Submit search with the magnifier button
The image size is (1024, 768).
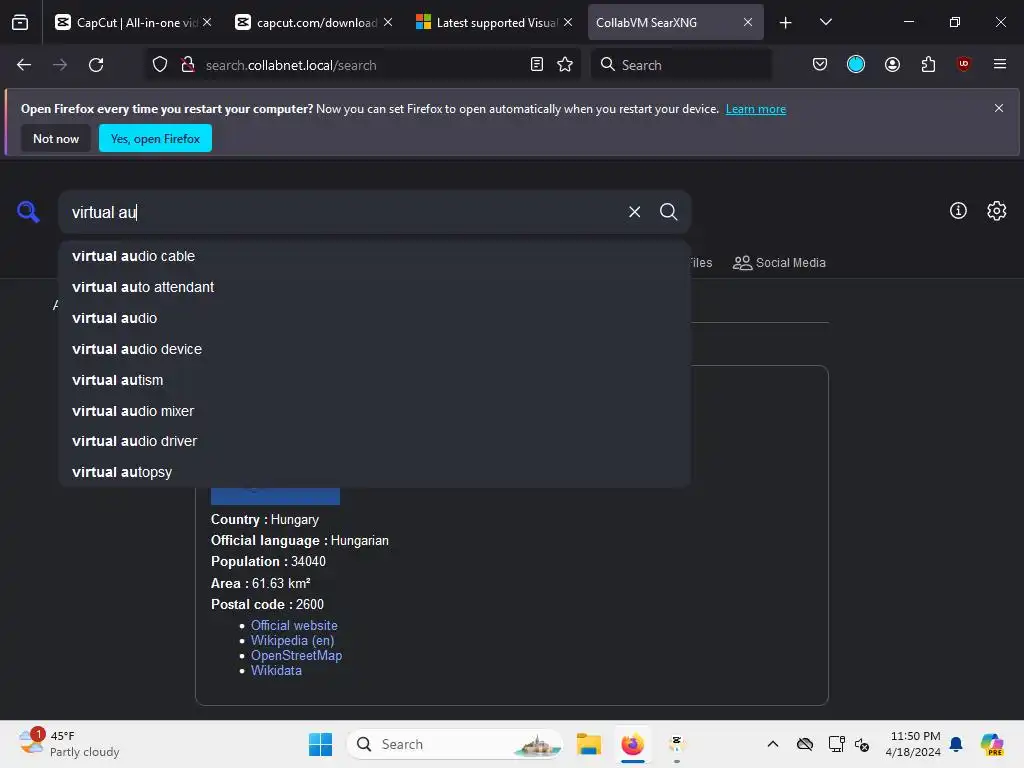(668, 212)
